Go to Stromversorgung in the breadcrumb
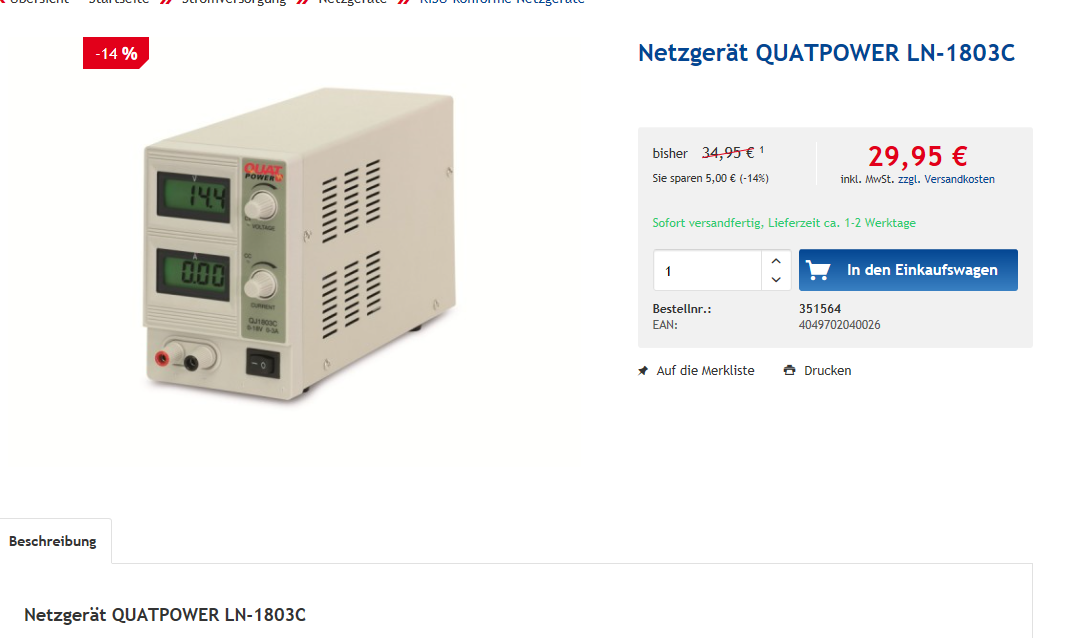1079x638 pixels. click(234, 1)
